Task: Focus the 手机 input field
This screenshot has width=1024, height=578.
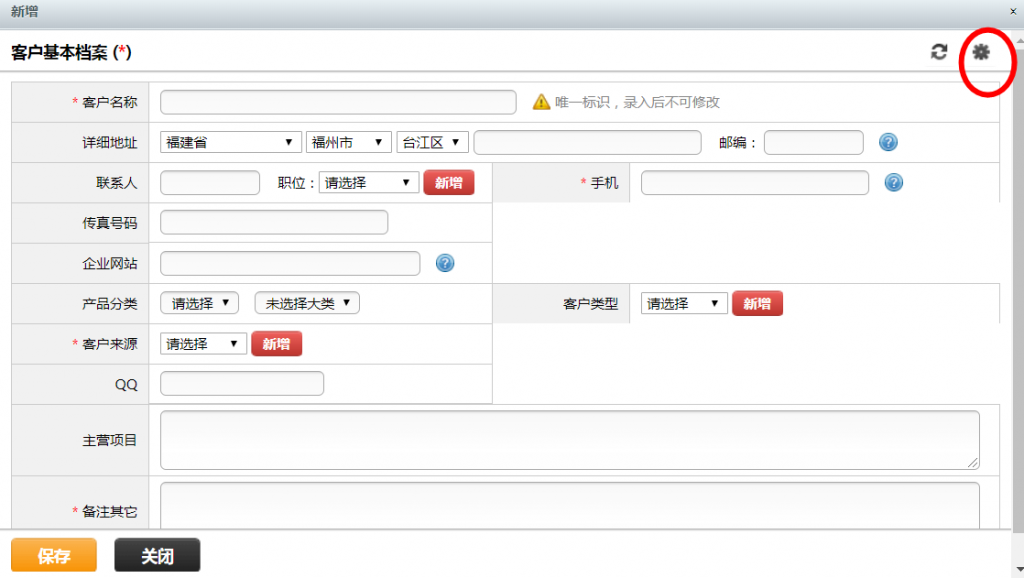Action: point(755,183)
